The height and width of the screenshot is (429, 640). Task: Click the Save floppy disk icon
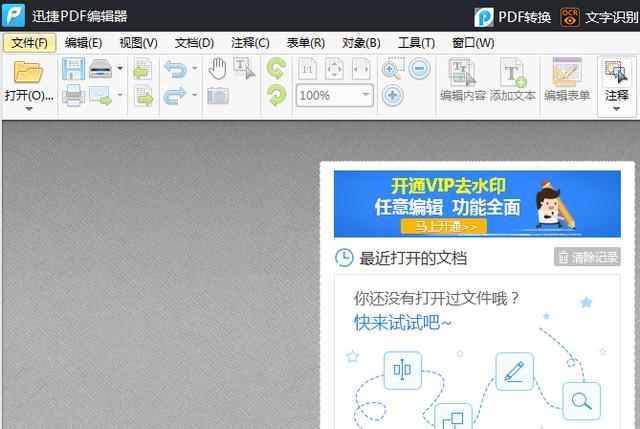click(x=73, y=69)
